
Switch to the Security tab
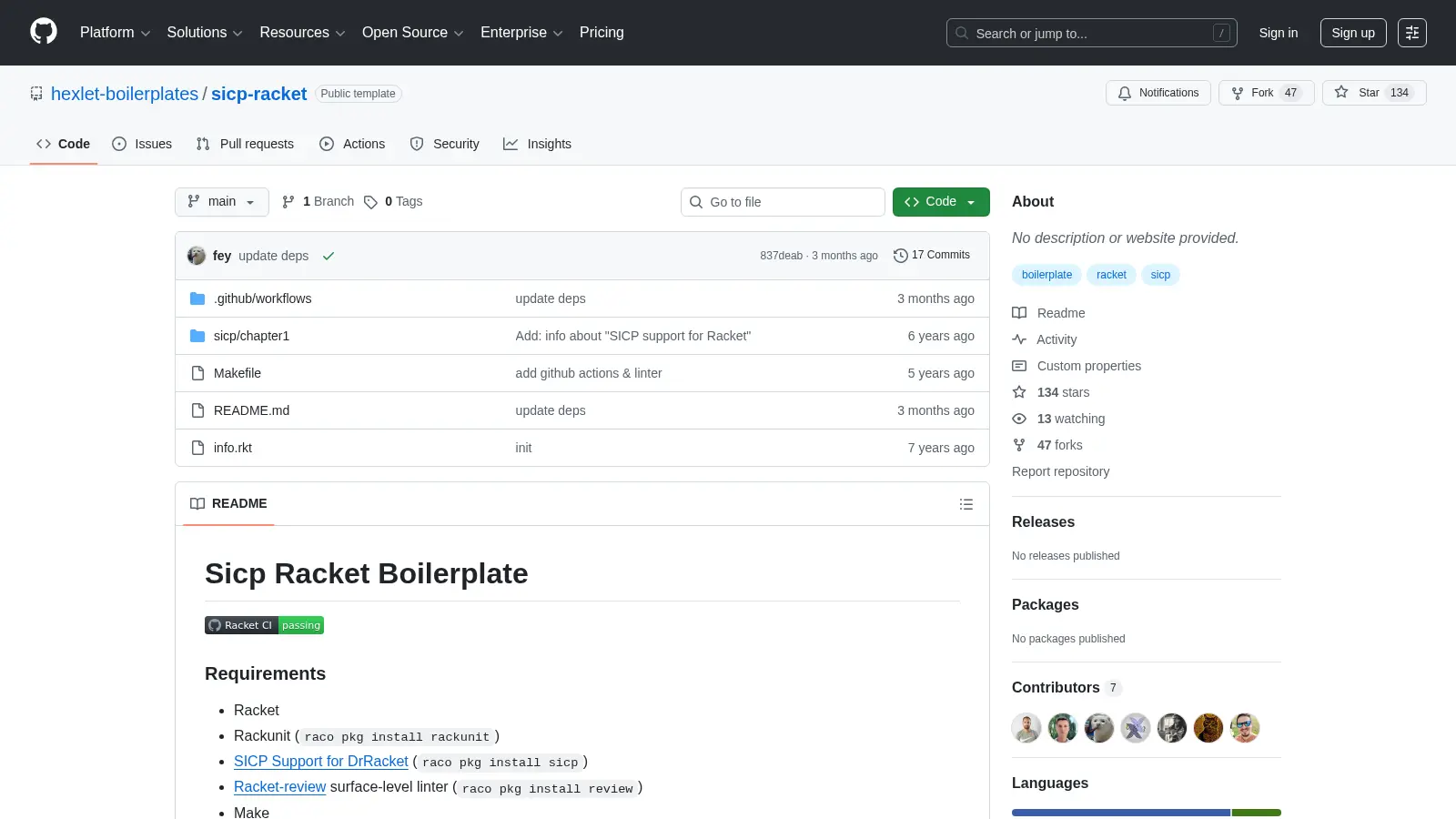(x=444, y=144)
